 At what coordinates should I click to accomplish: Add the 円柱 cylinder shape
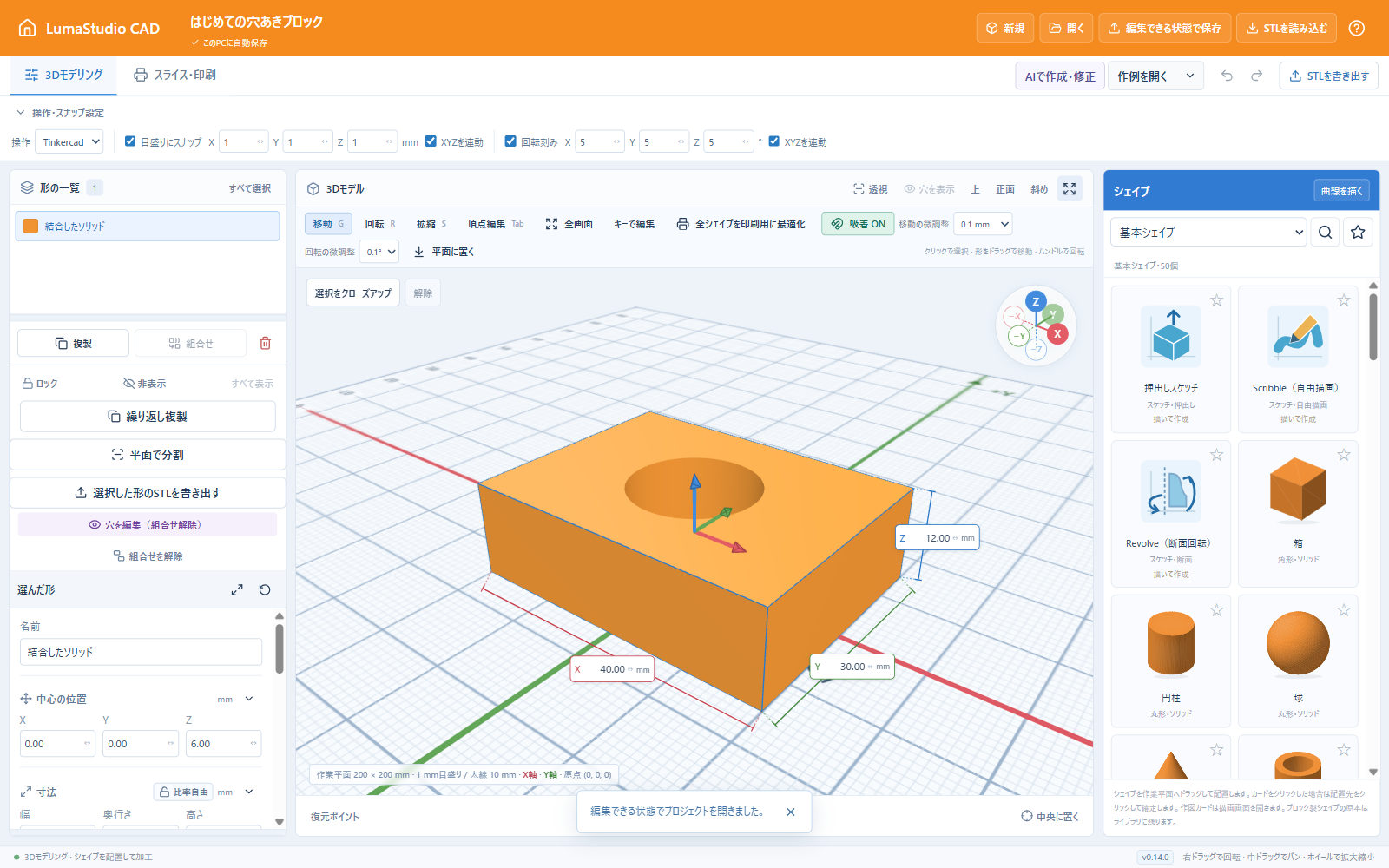point(1170,661)
